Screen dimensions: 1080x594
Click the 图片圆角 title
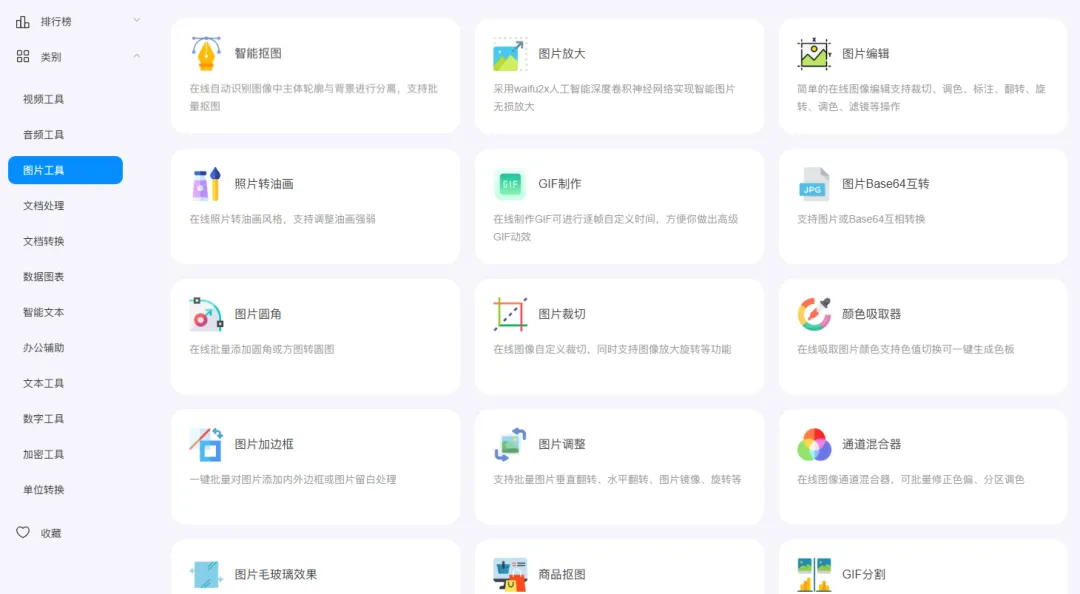tap(258, 314)
